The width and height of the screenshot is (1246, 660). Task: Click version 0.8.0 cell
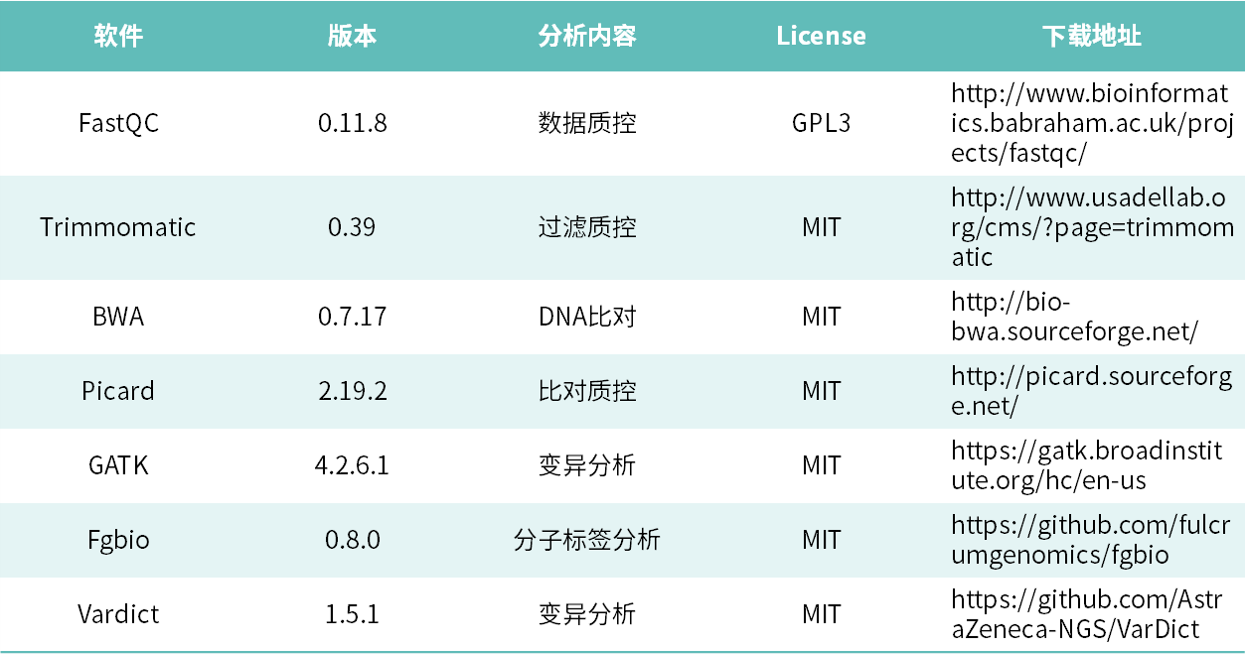click(x=352, y=540)
